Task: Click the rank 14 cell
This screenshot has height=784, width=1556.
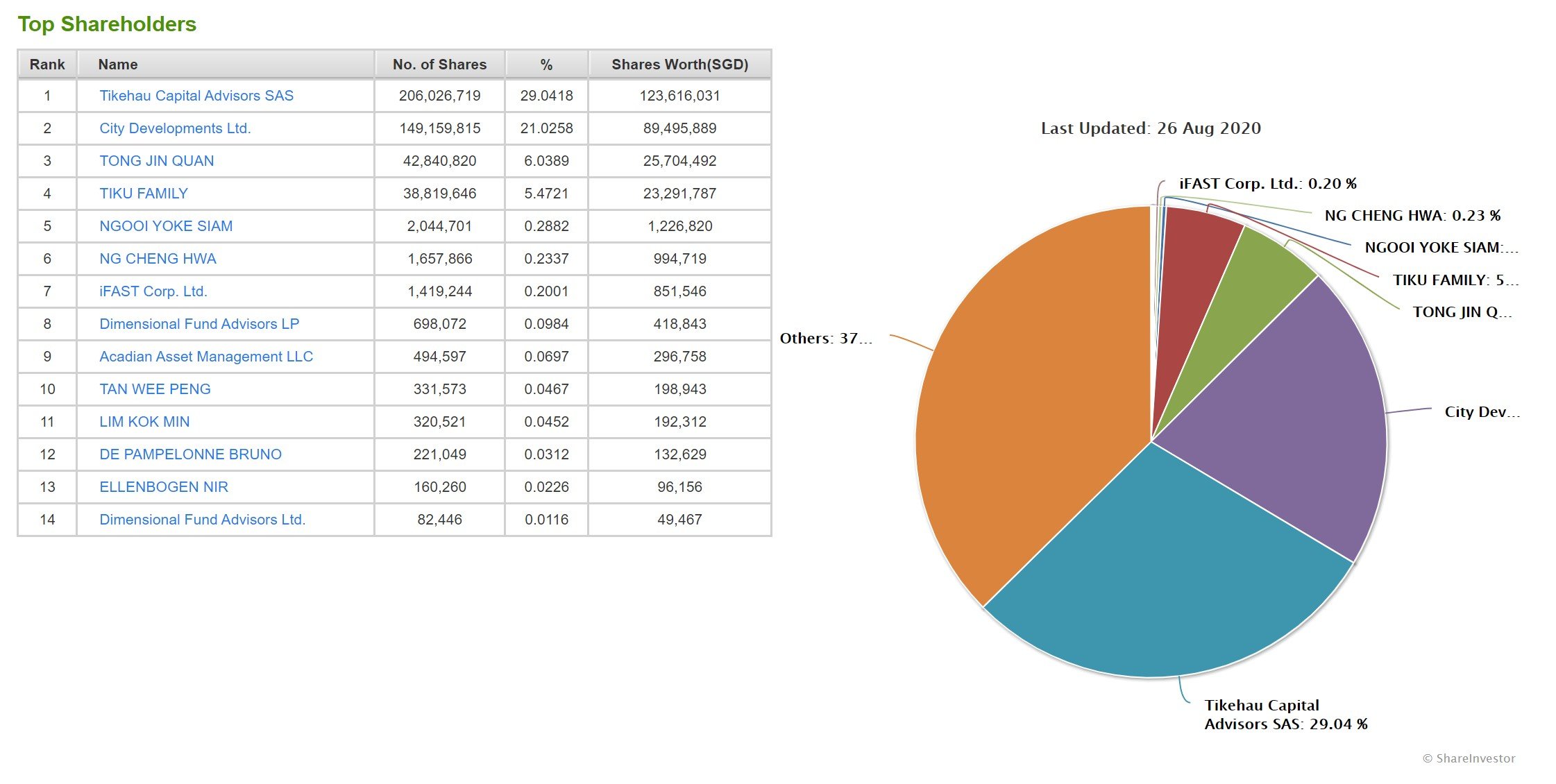Action: pyautogui.click(x=47, y=520)
